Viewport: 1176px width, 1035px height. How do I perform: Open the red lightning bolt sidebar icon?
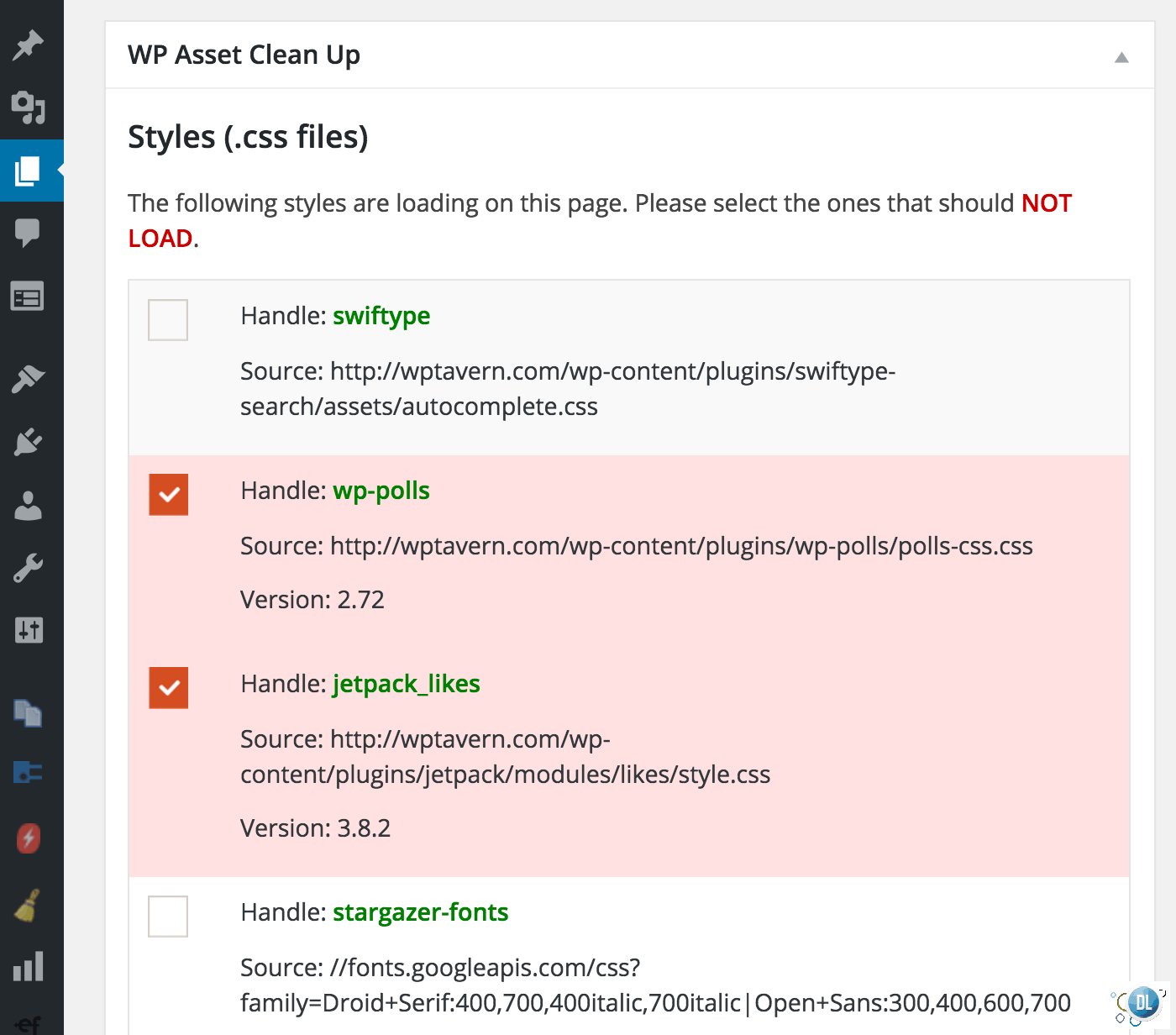(28, 838)
